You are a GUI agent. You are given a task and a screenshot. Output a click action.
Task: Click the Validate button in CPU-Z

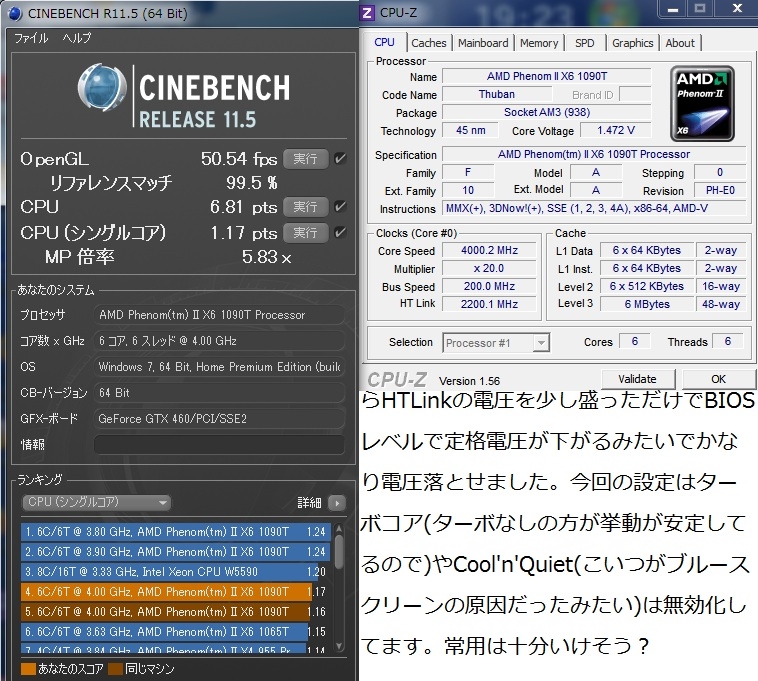638,379
